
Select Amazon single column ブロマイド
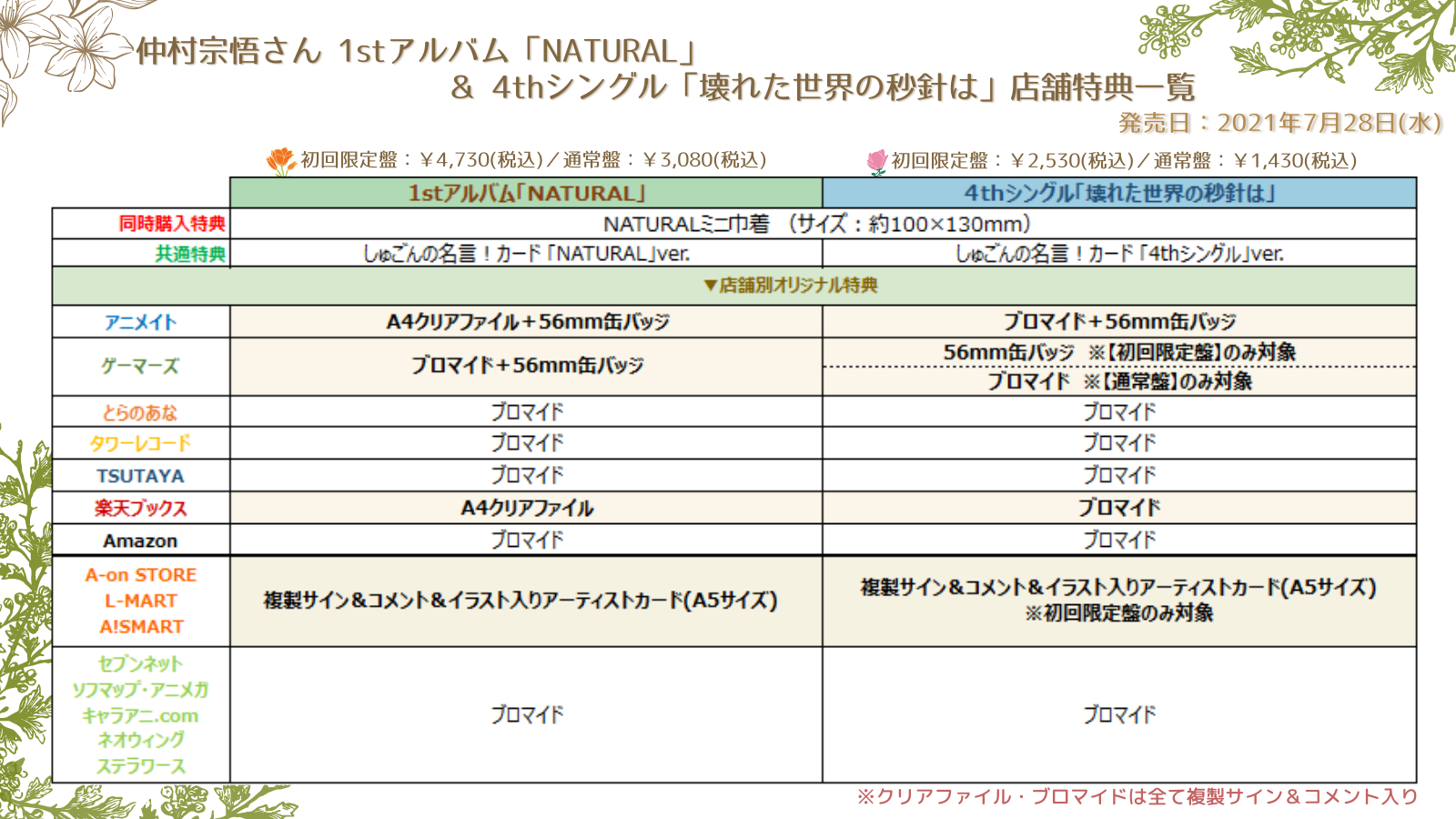pos(1119,540)
